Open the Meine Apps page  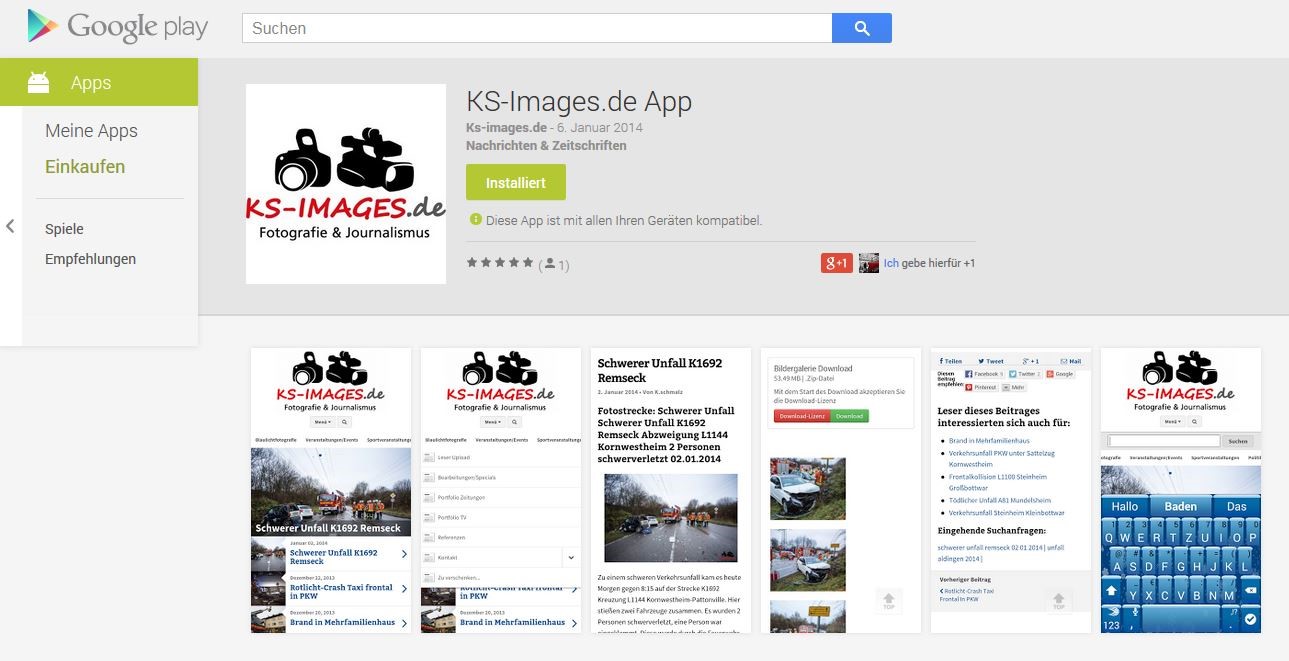[x=91, y=130]
